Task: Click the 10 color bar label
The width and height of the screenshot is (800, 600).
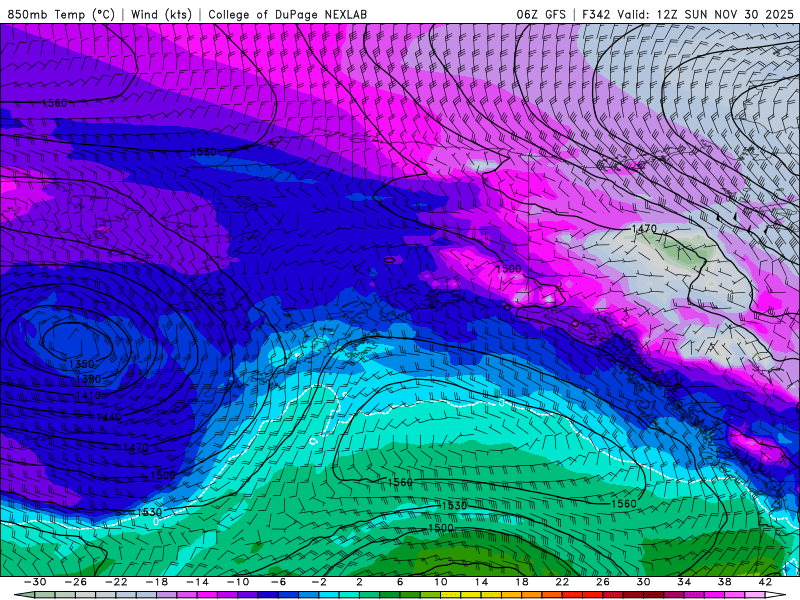Action: click(x=441, y=582)
